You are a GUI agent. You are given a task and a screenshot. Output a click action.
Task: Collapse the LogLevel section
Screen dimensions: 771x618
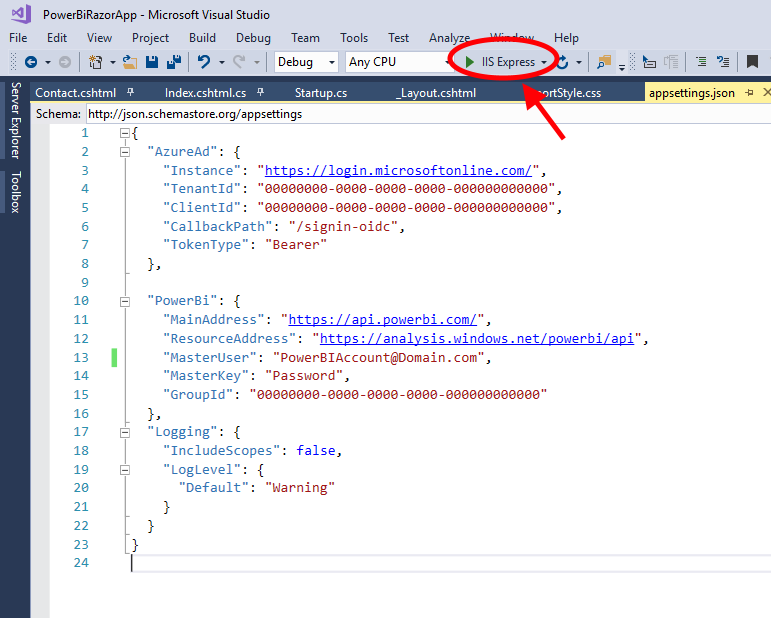(125, 470)
